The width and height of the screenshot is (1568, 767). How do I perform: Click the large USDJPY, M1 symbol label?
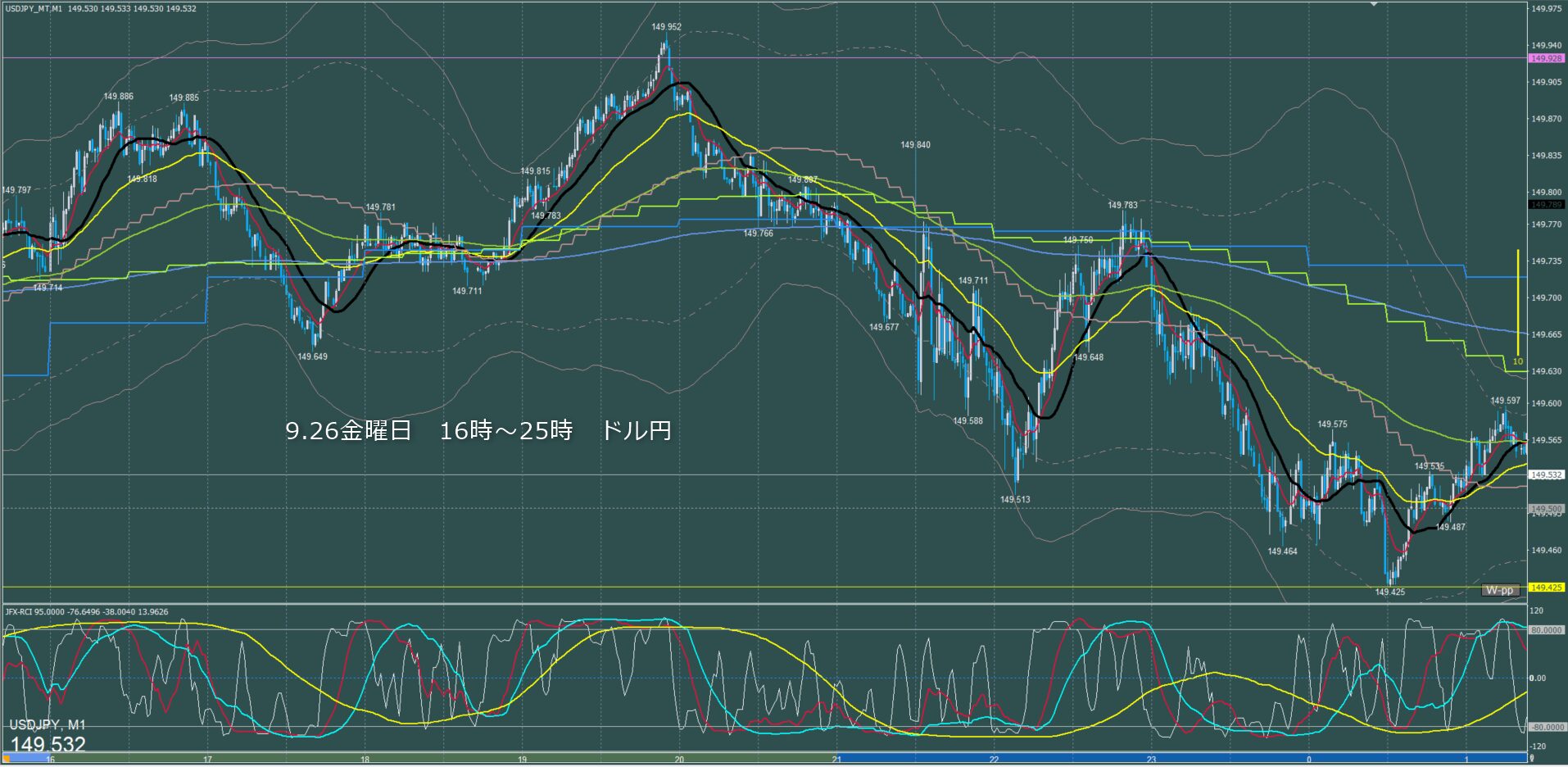48,725
